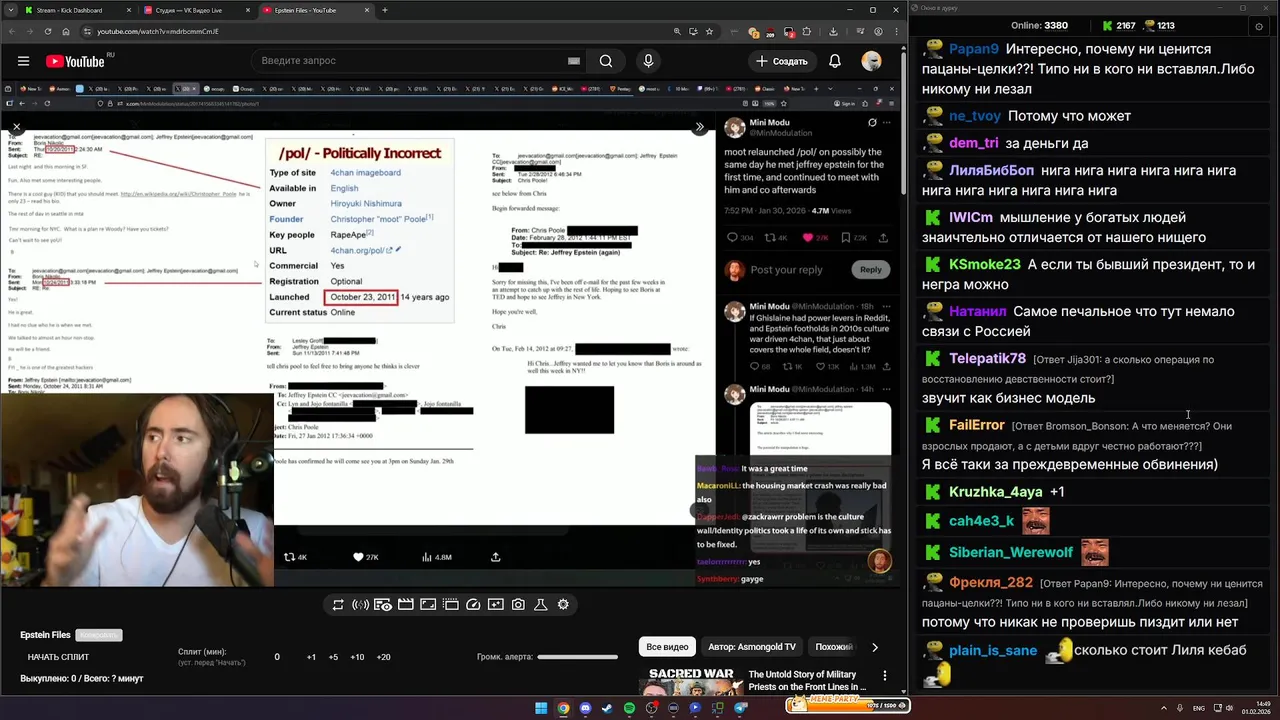Open the on-screen keyboard in search box
The height and width of the screenshot is (720, 1280).
[x=574, y=61]
